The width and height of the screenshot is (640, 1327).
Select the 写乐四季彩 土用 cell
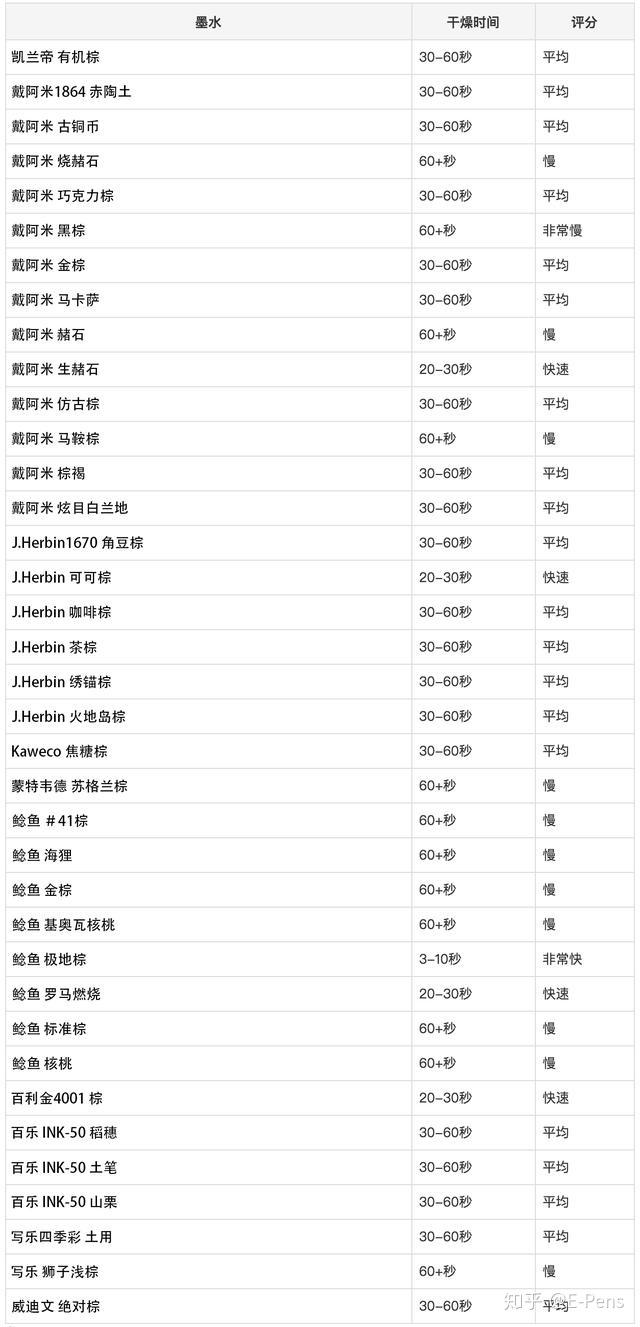[x=62, y=1237]
